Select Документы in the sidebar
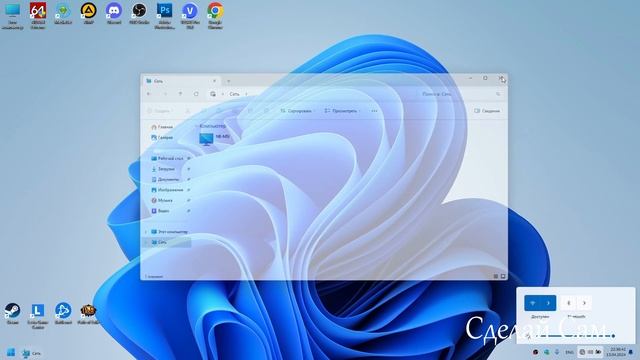 click(x=165, y=179)
